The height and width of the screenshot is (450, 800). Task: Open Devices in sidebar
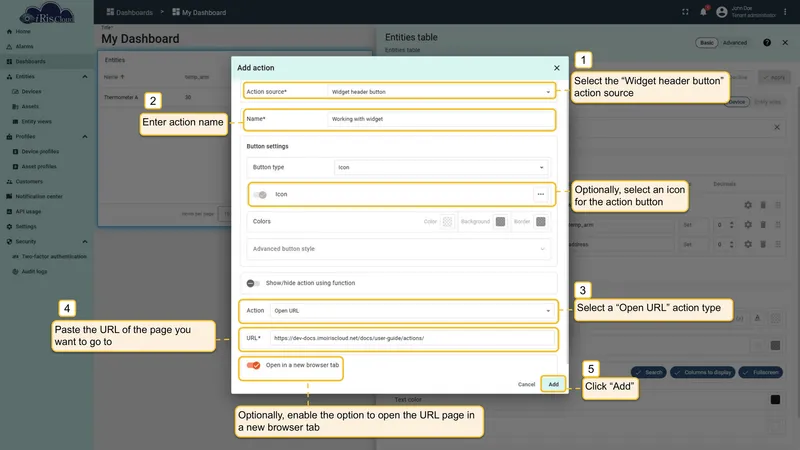point(31,91)
